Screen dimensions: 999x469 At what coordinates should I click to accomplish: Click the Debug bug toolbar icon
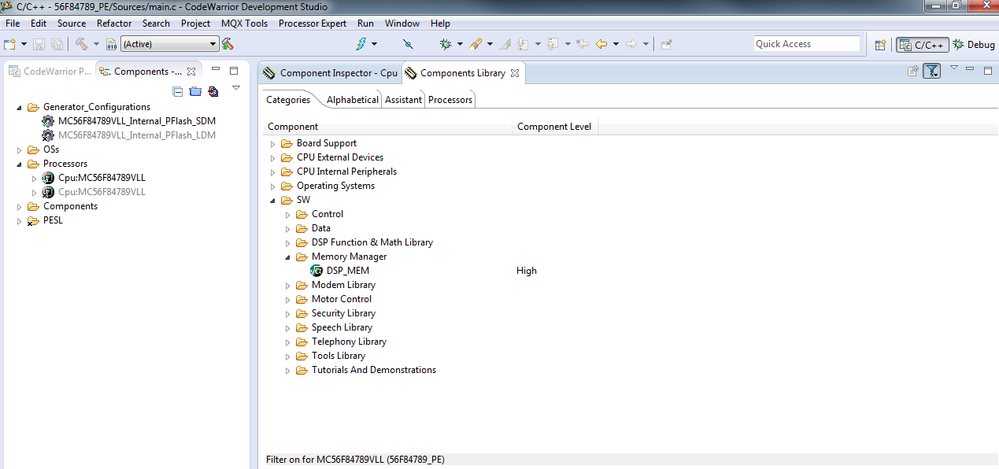coord(445,44)
